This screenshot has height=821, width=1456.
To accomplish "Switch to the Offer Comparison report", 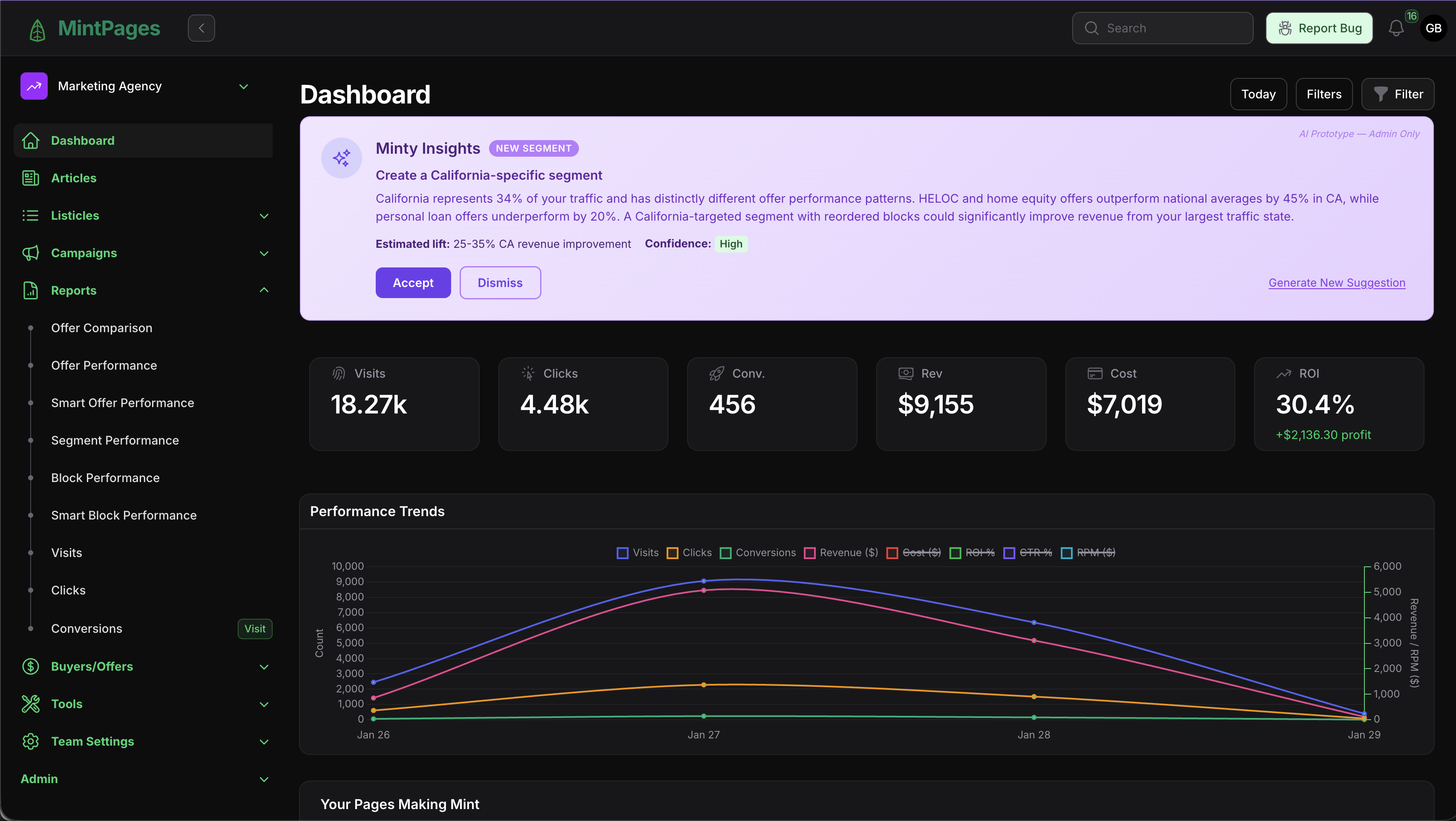I will (x=102, y=327).
